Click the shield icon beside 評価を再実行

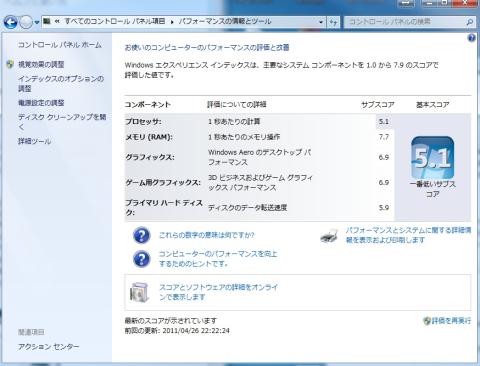(427, 321)
